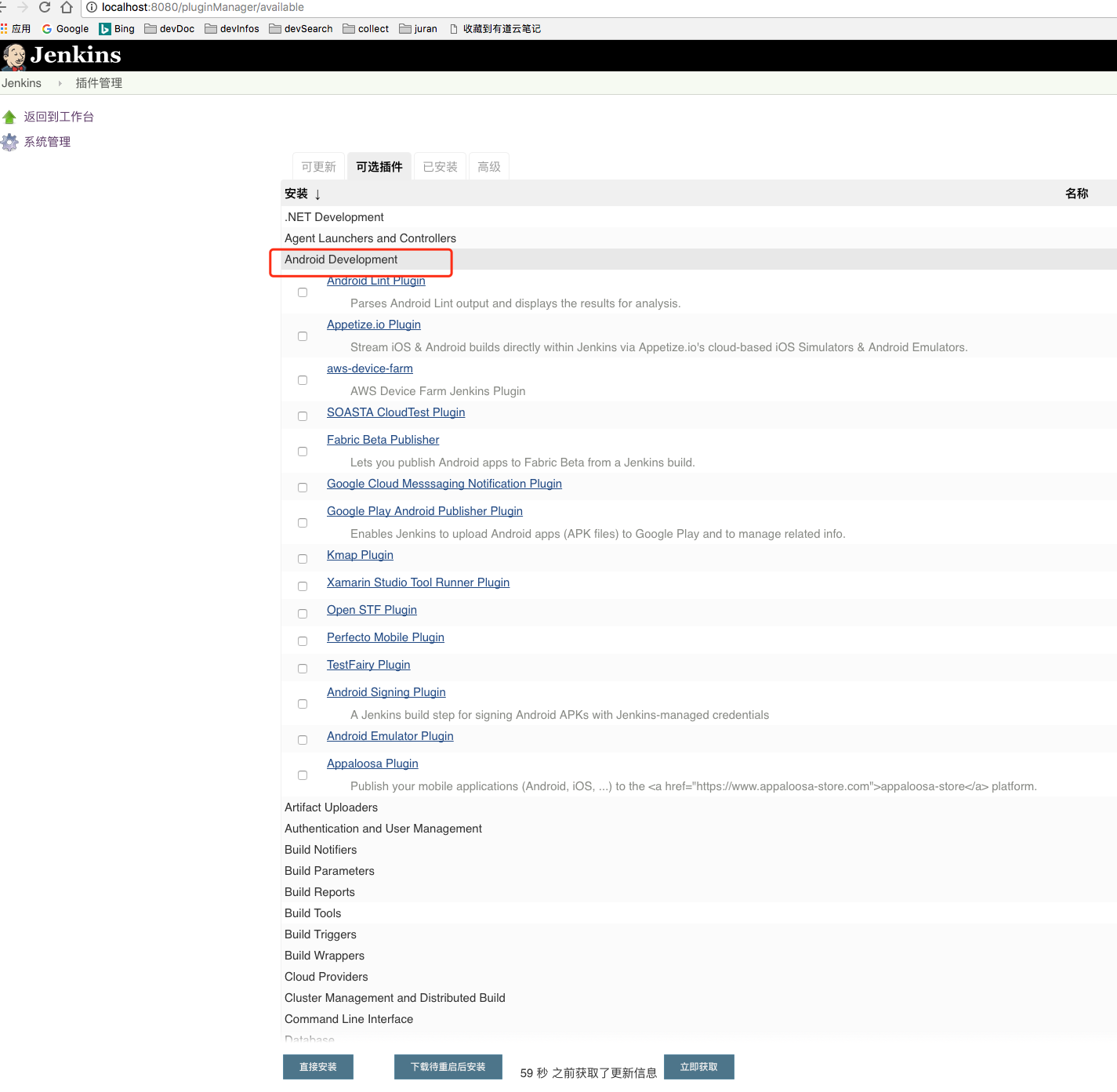The image size is (1117, 1092).
Task: Expand the Build Reports category
Action: 320,892
